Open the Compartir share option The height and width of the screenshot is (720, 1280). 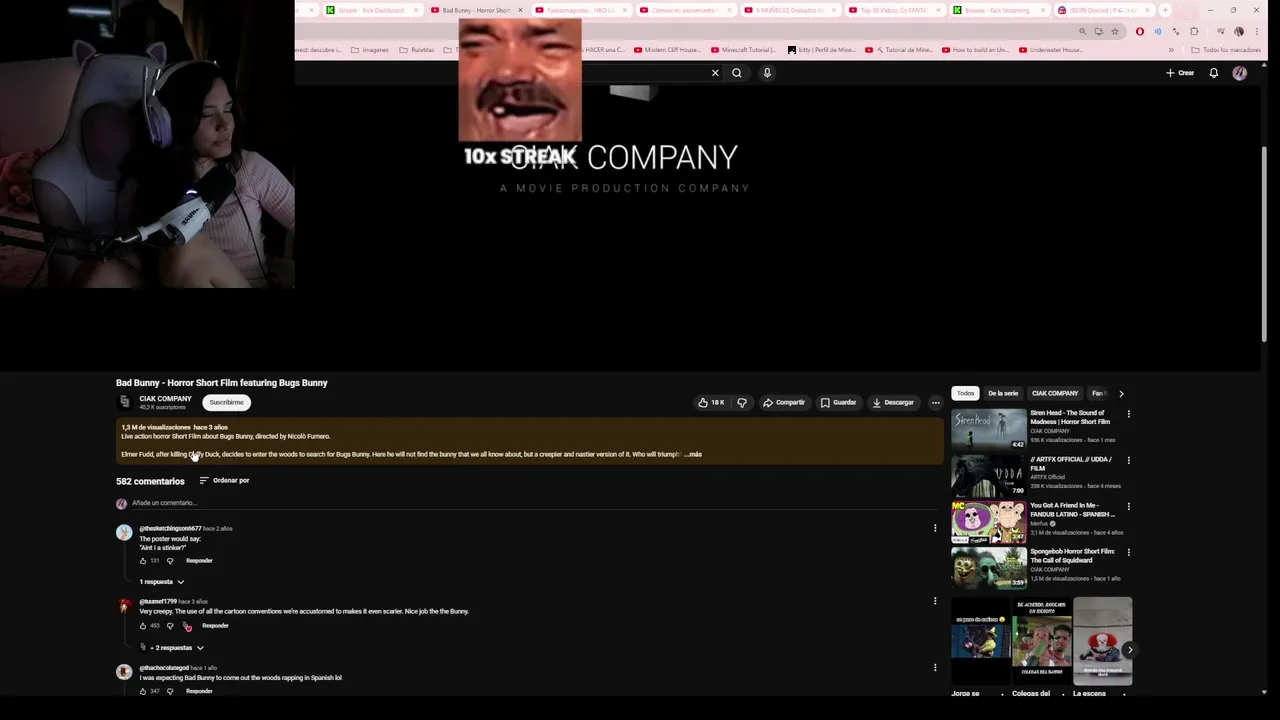(x=784, y=403)
